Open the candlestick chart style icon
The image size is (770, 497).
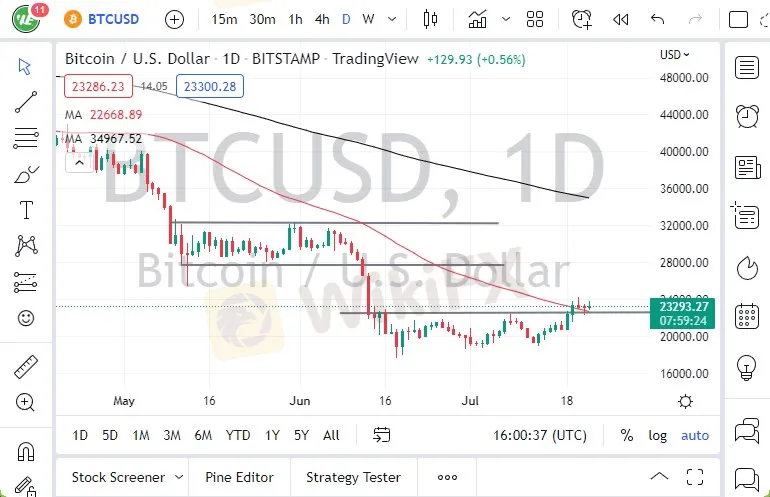pos(431,19)
